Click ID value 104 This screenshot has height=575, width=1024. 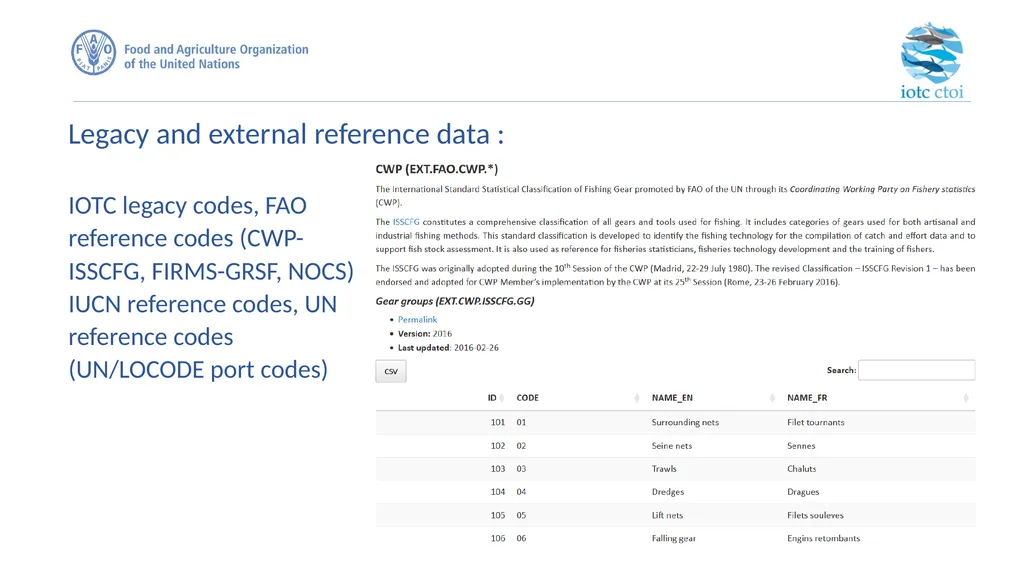click(498, 491)
